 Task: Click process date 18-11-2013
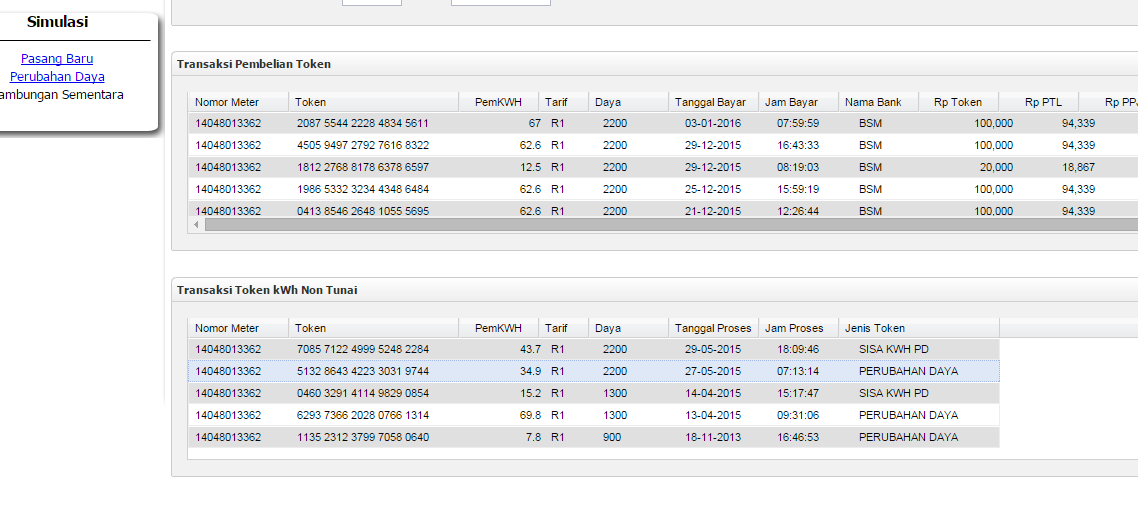[713, 437]
